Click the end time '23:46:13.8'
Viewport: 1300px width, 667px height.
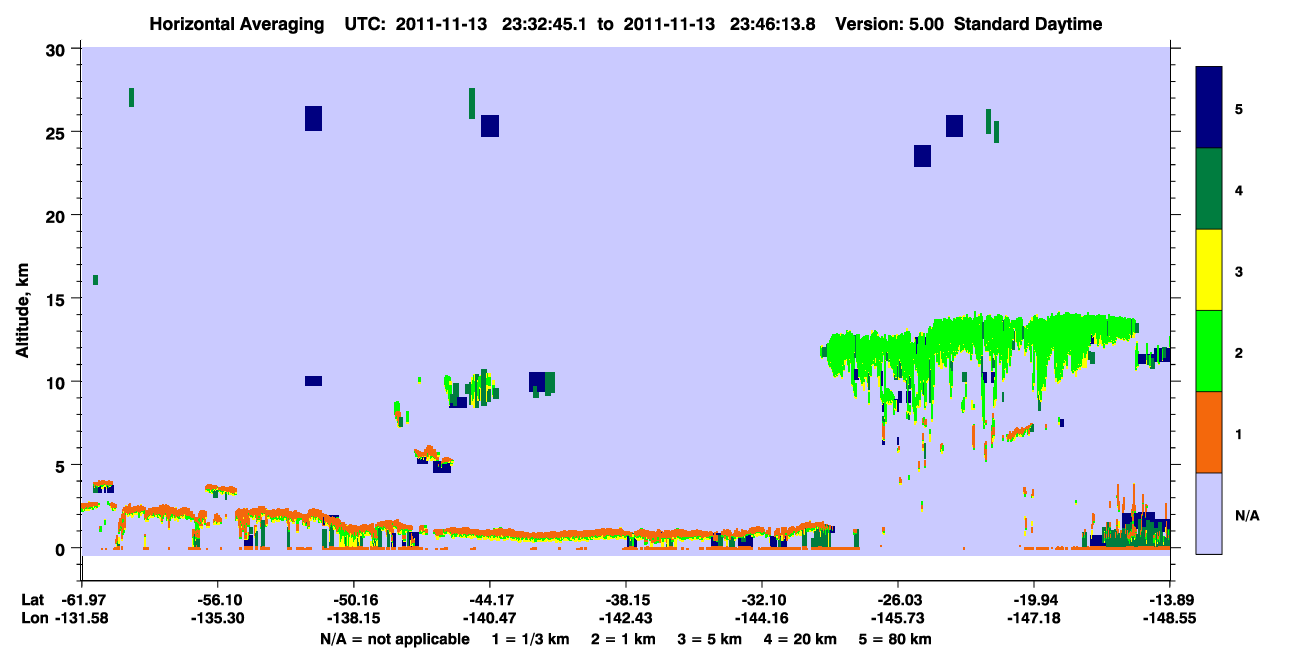point(771,24)
